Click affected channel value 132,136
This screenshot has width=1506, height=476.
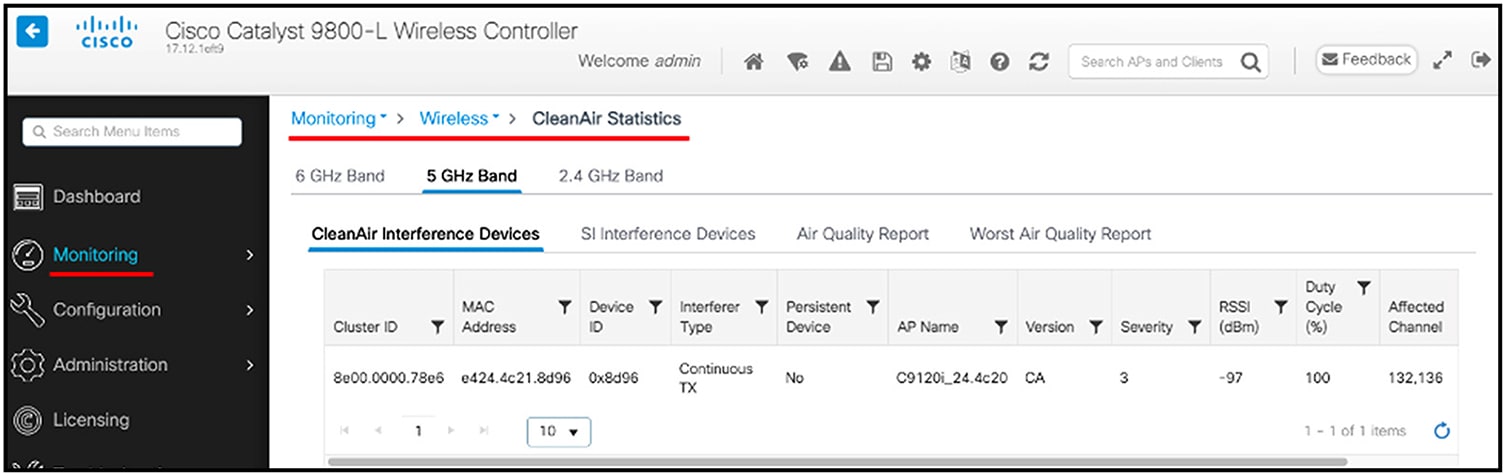(x=1415, y=379)
